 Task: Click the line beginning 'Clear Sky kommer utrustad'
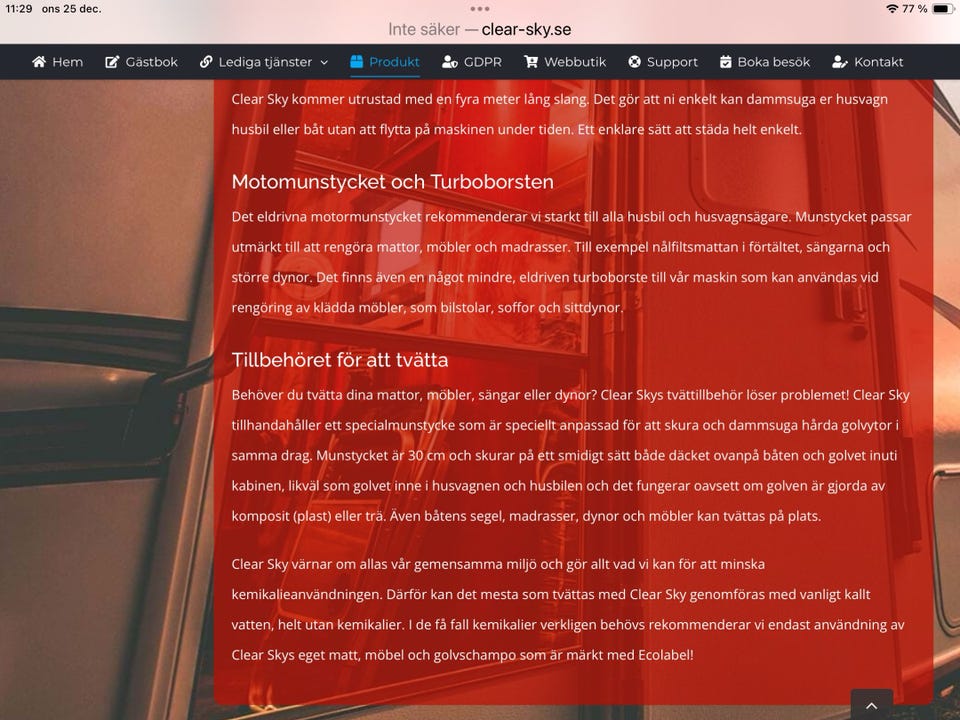(560, 99)
